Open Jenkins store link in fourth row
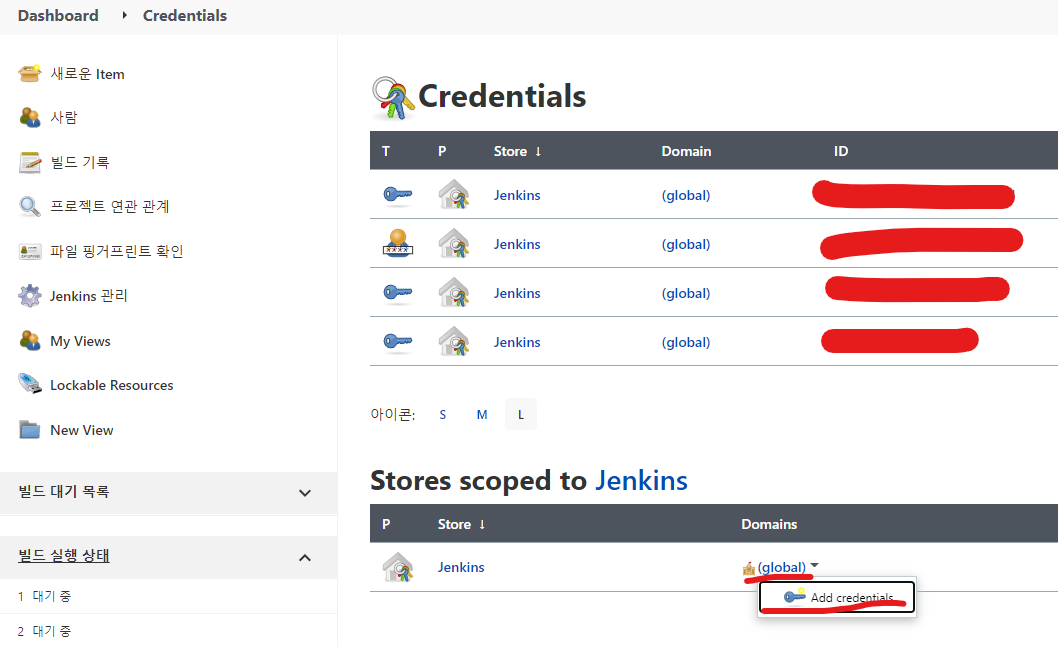Image resolution: width=1058 pixels, height=647 pixels. [517, 342]
